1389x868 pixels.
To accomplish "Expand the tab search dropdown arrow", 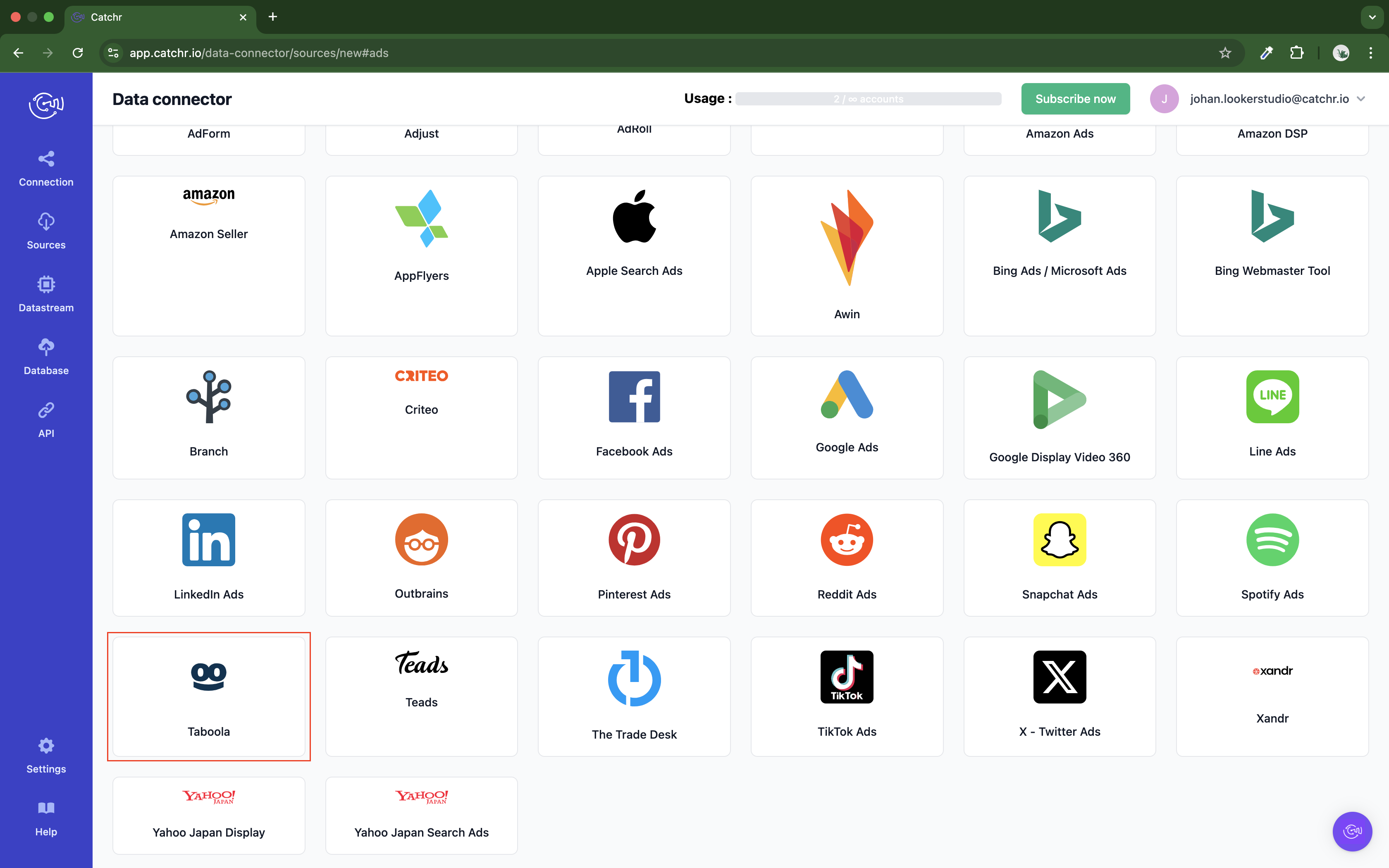I will point(1372,17).
